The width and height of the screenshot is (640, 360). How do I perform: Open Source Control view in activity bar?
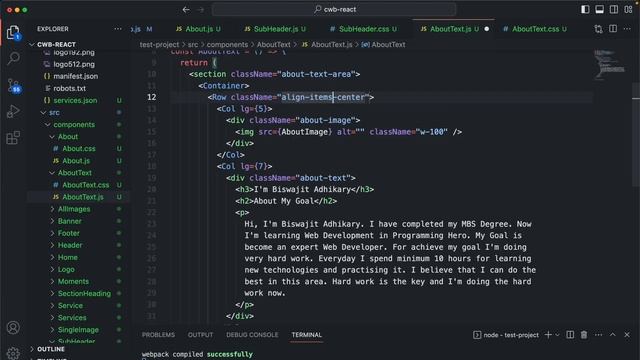click(13, 86)
